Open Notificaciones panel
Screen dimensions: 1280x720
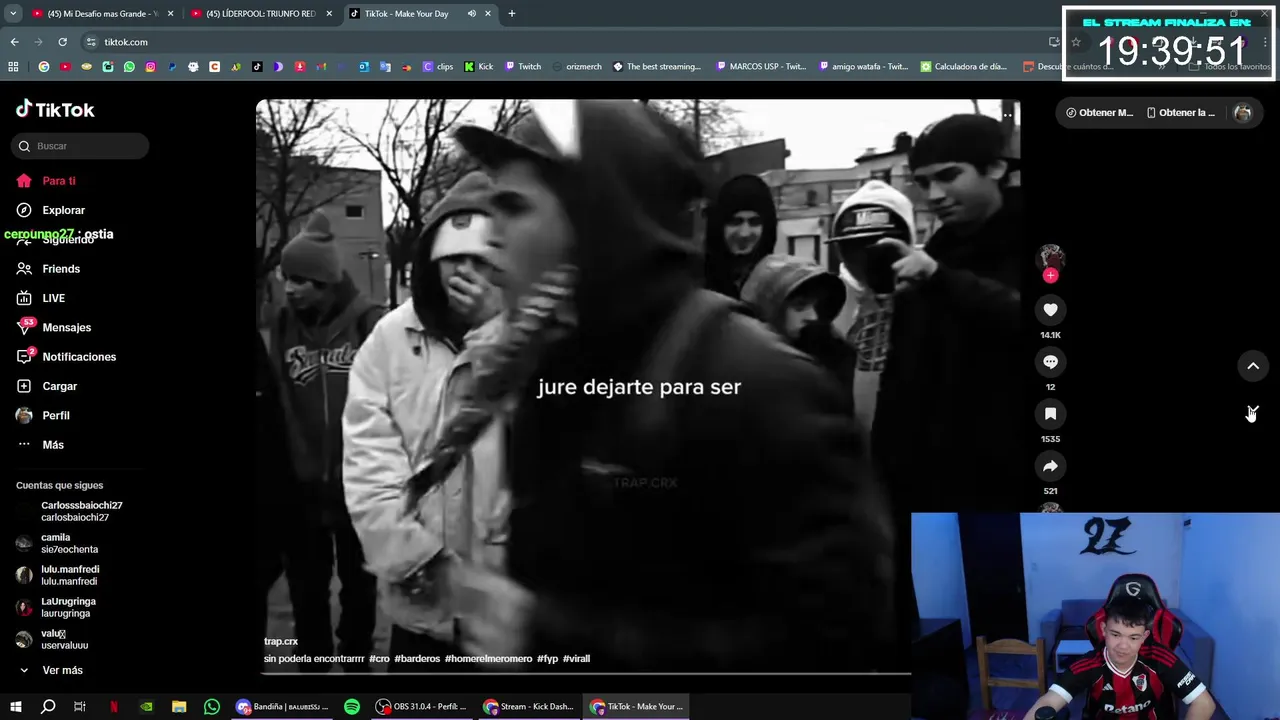pos(66,357)
